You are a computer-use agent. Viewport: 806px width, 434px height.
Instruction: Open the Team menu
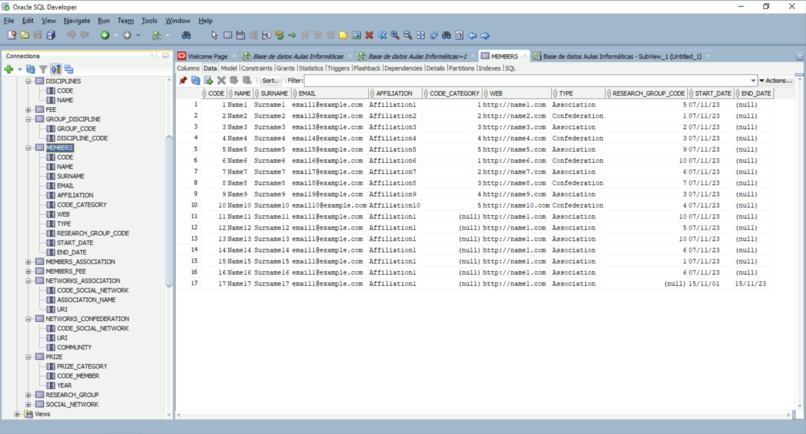point(125,21)
